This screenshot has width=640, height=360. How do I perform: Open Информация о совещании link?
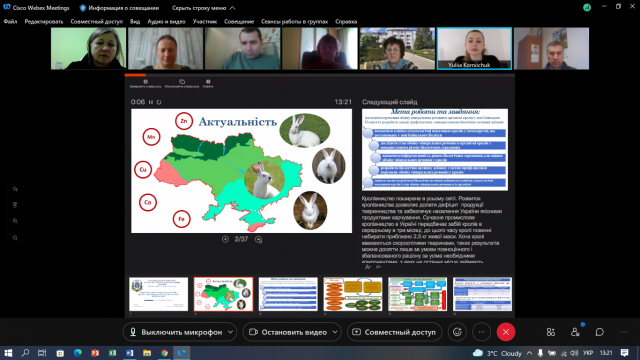119,8
